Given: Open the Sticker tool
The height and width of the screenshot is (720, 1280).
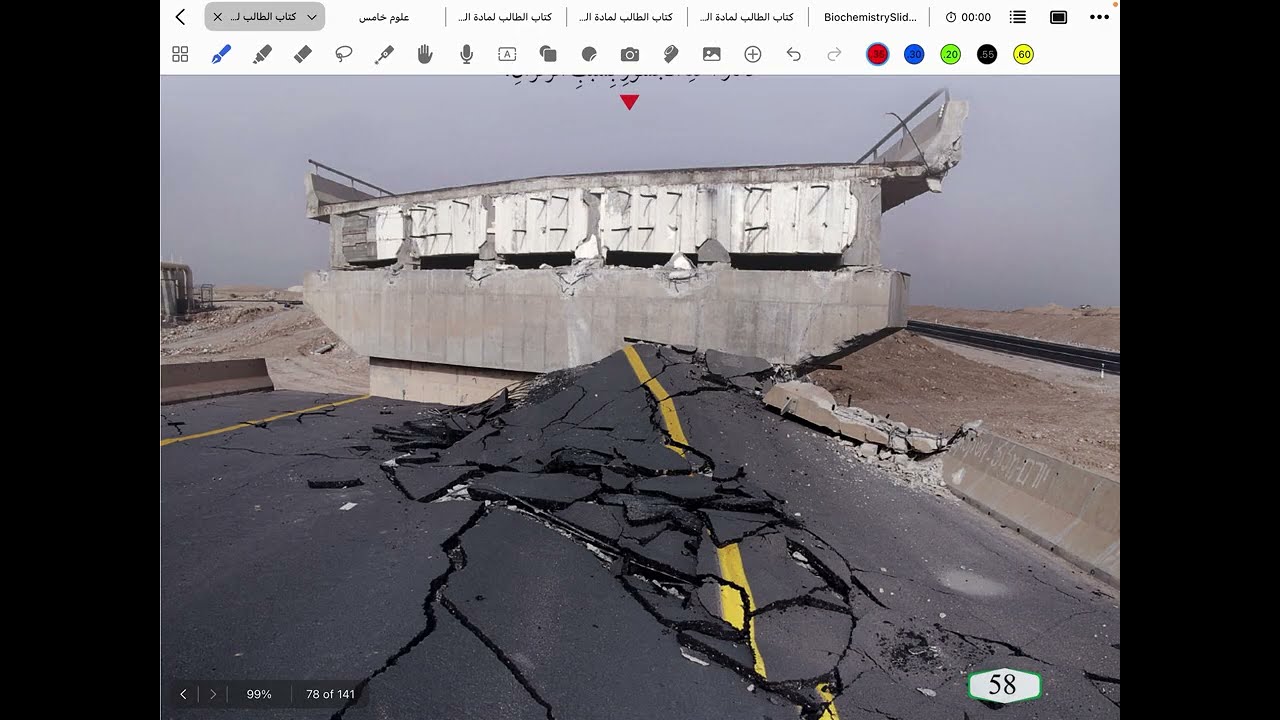Looking at the screenshot, I should coord(589,54).
